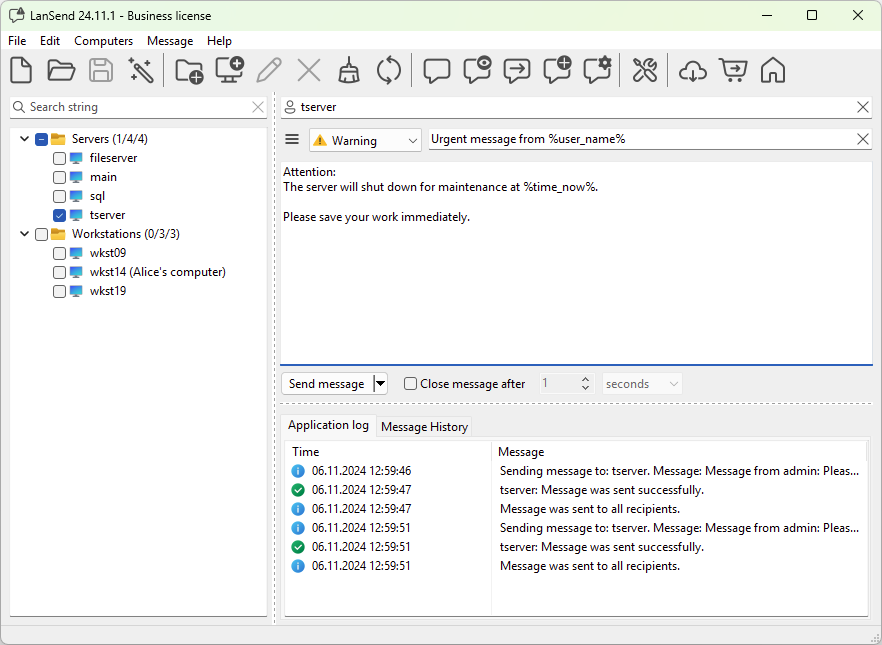This screenshot has width=882, height=645.
Task: Click the add computer monitor icon
Action: tap(230, 70)
